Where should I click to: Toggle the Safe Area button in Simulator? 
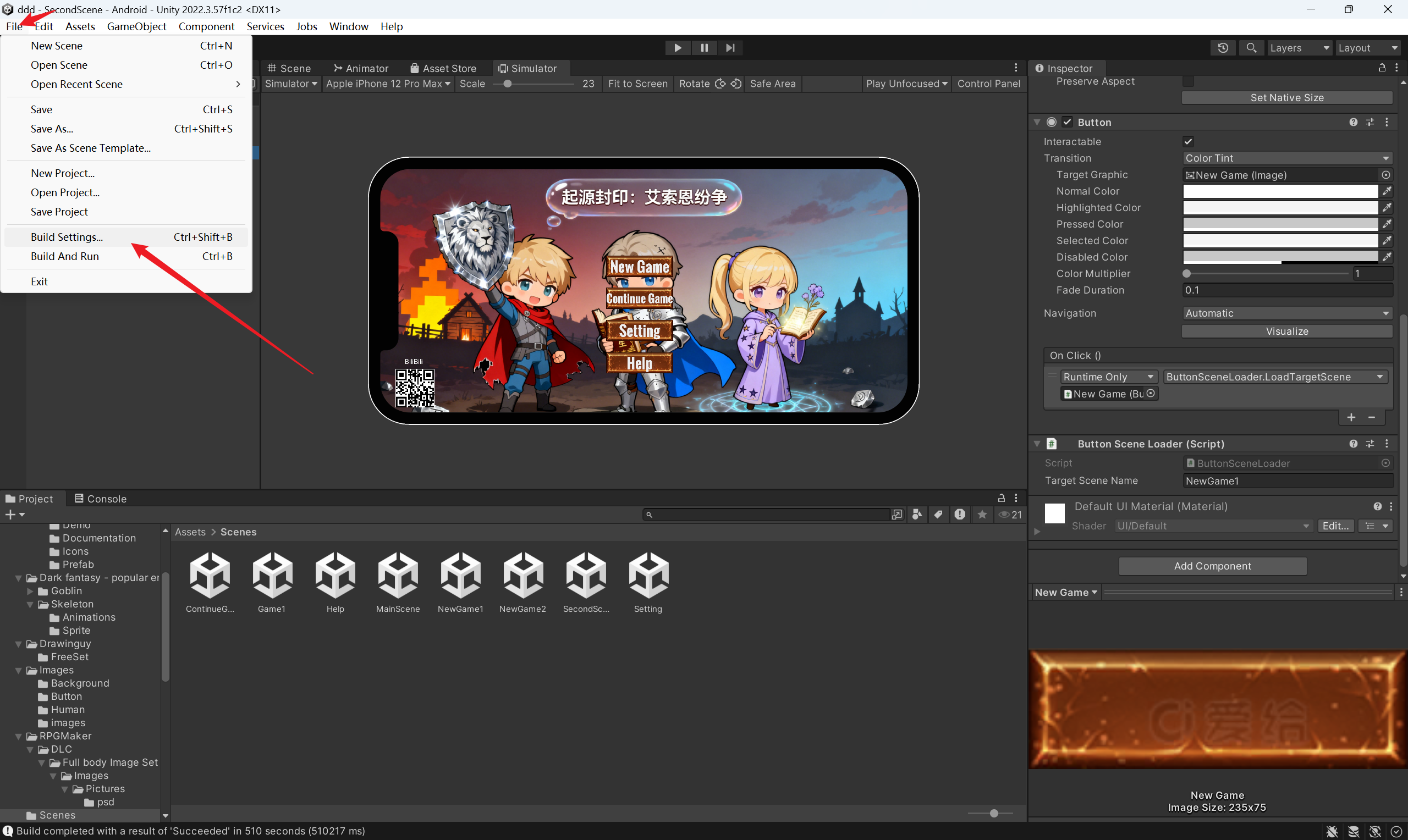772,84
